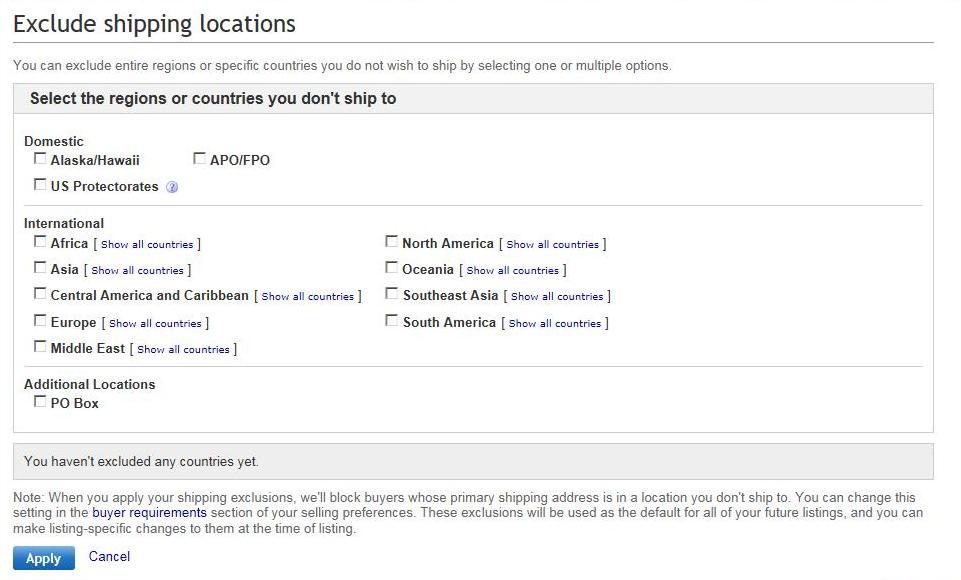Check the Middle East checkbox

pyautogui.click(x=40, y=347)
